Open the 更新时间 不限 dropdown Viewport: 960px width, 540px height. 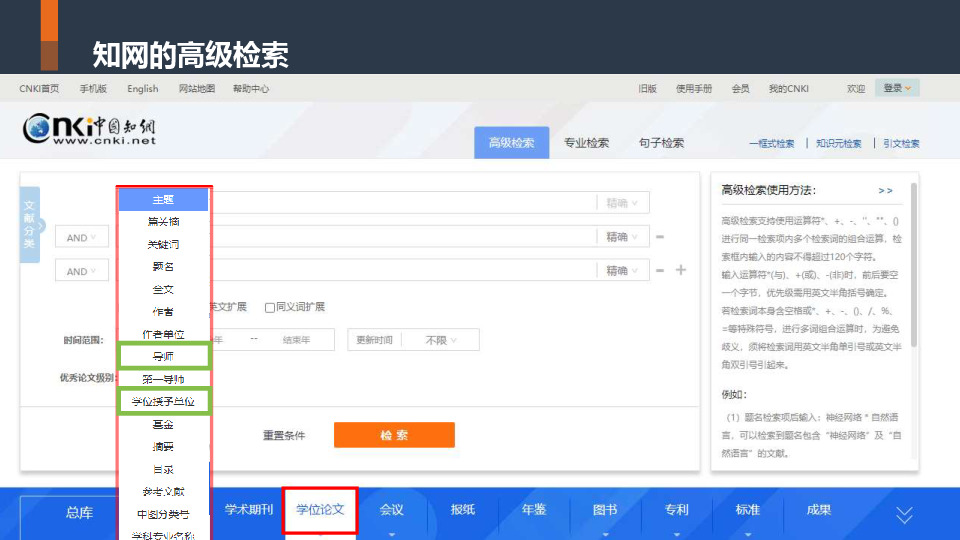pos(441,340)
